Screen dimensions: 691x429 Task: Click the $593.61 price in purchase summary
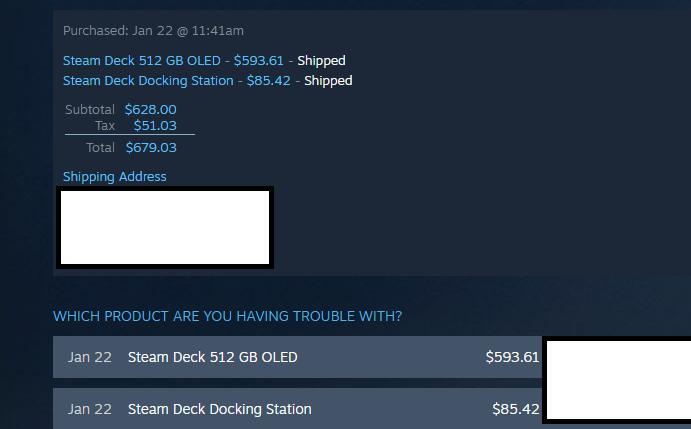pos(259,60)
